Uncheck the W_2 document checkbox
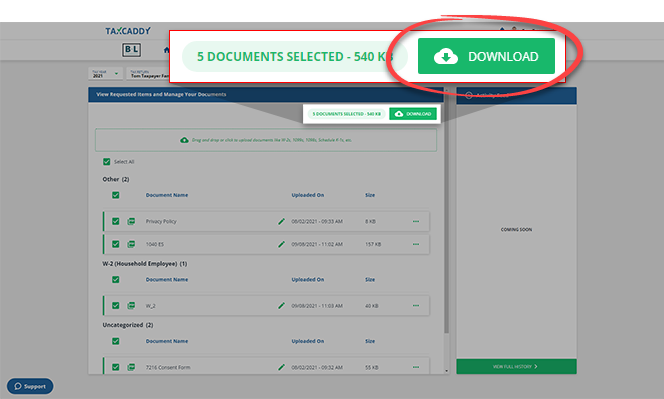 point(116,305)
